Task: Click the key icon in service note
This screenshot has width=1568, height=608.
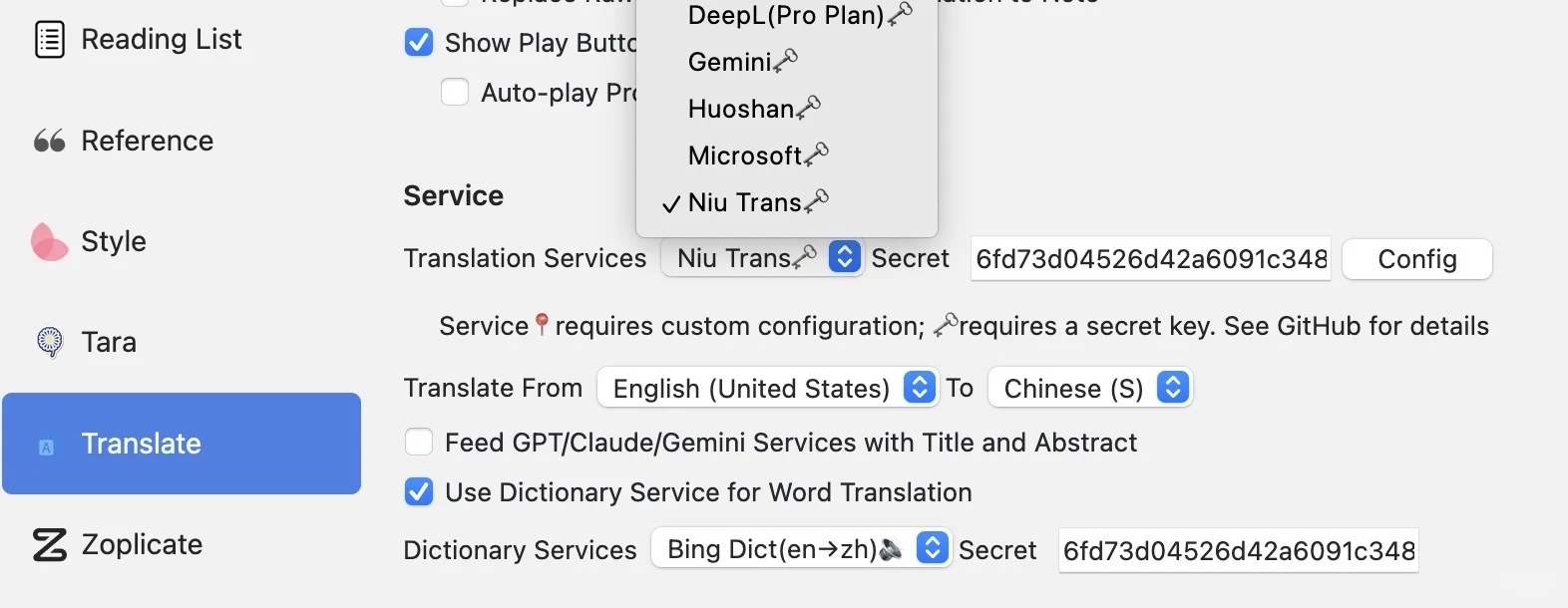Action: pyautogui.click(x=946, y=325)
